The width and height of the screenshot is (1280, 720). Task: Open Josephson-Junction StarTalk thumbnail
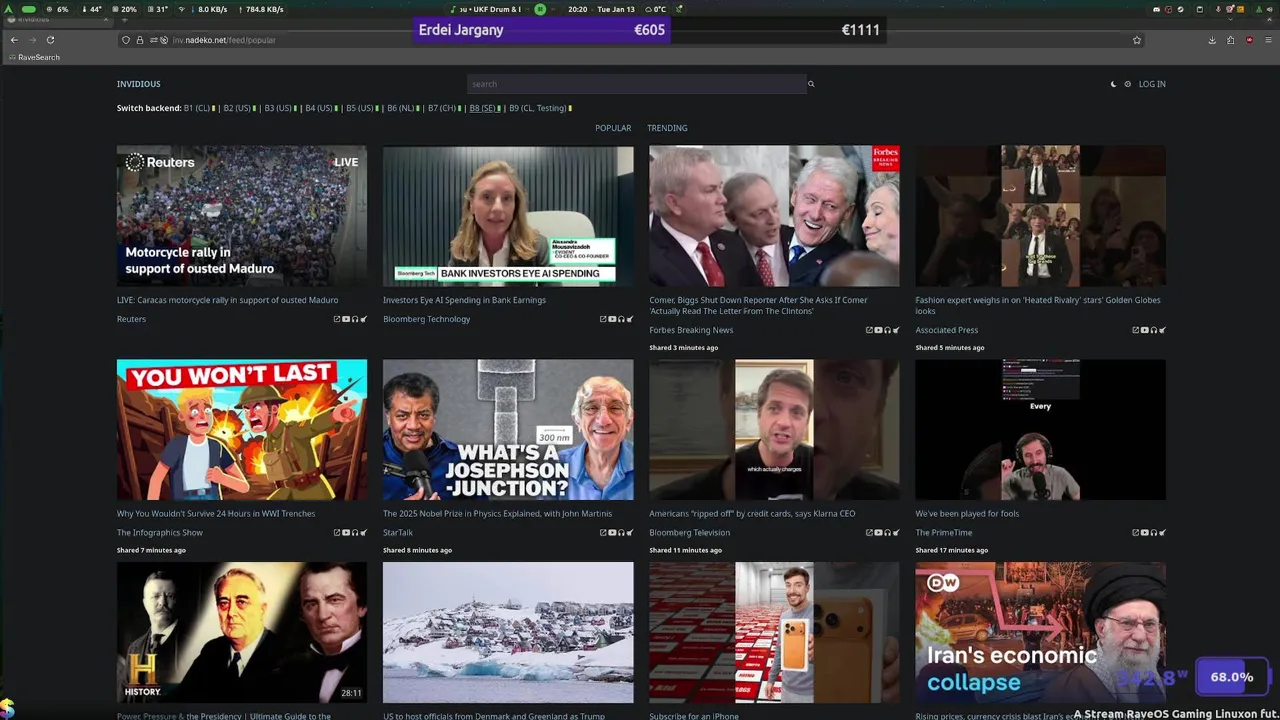(508, 429)
